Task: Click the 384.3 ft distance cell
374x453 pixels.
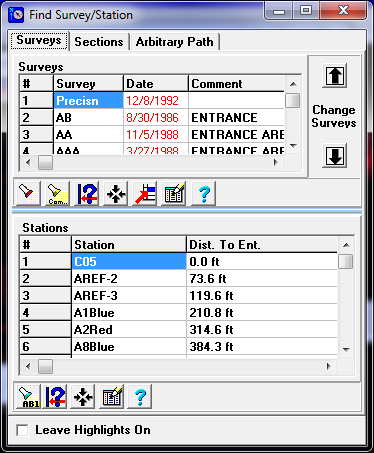Action: pyautogui.click(x=262, y=346)
